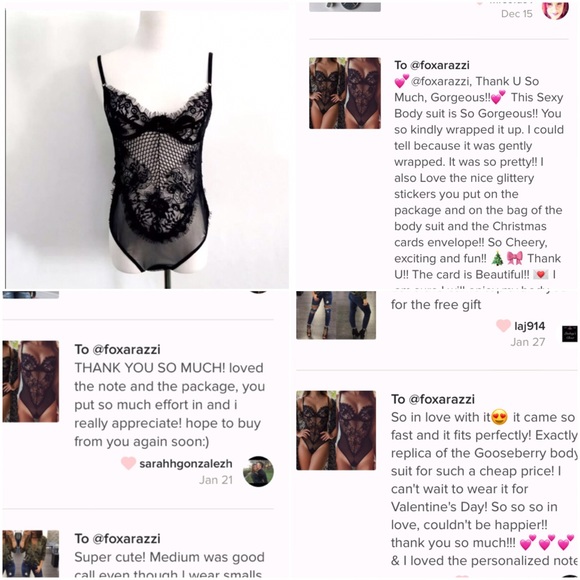The width and height of the screenshot is (580, 580).
Task: Open bodysuit thumbnail beside 'THANK YOU SO MUCH!' comment
Action: click(x=31, y=381)
